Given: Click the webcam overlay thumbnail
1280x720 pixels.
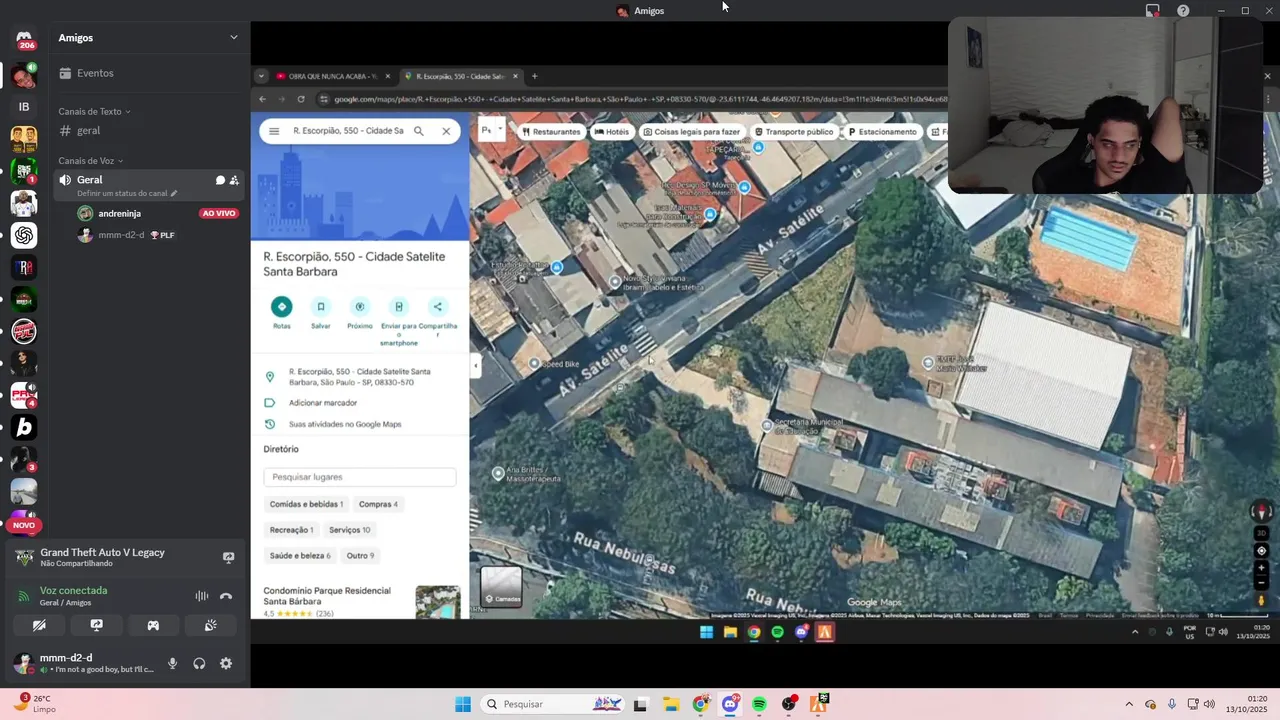Looking at the screenshot, I should (x=1105, y=105).
